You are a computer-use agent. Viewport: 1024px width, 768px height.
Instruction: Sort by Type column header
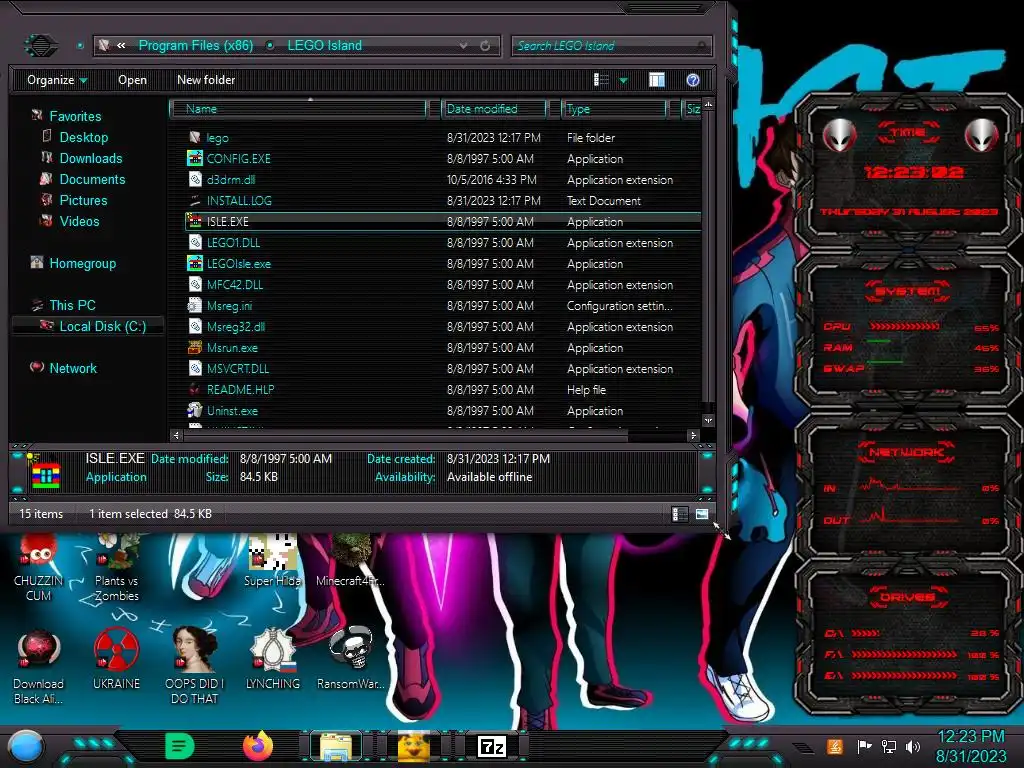click(x=614, y=109)
